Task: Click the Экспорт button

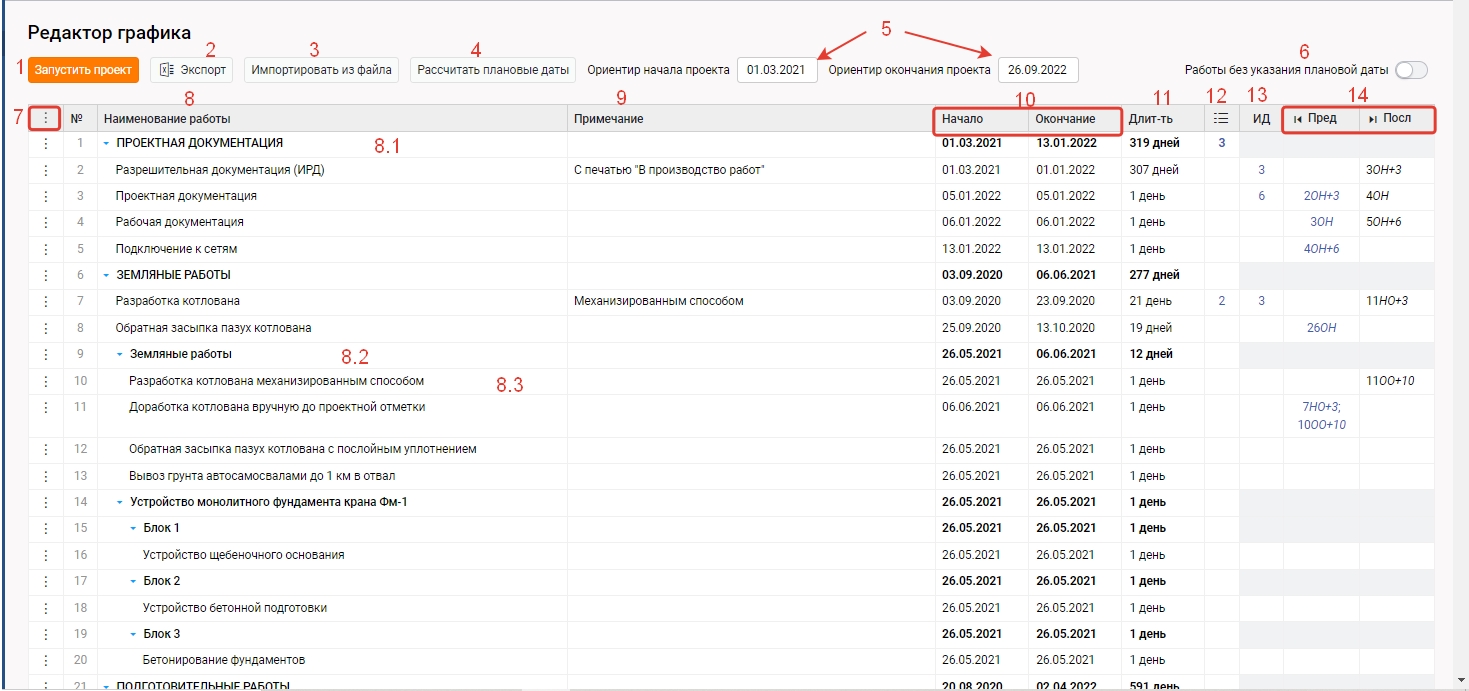Action: click(x=193, y=70)
